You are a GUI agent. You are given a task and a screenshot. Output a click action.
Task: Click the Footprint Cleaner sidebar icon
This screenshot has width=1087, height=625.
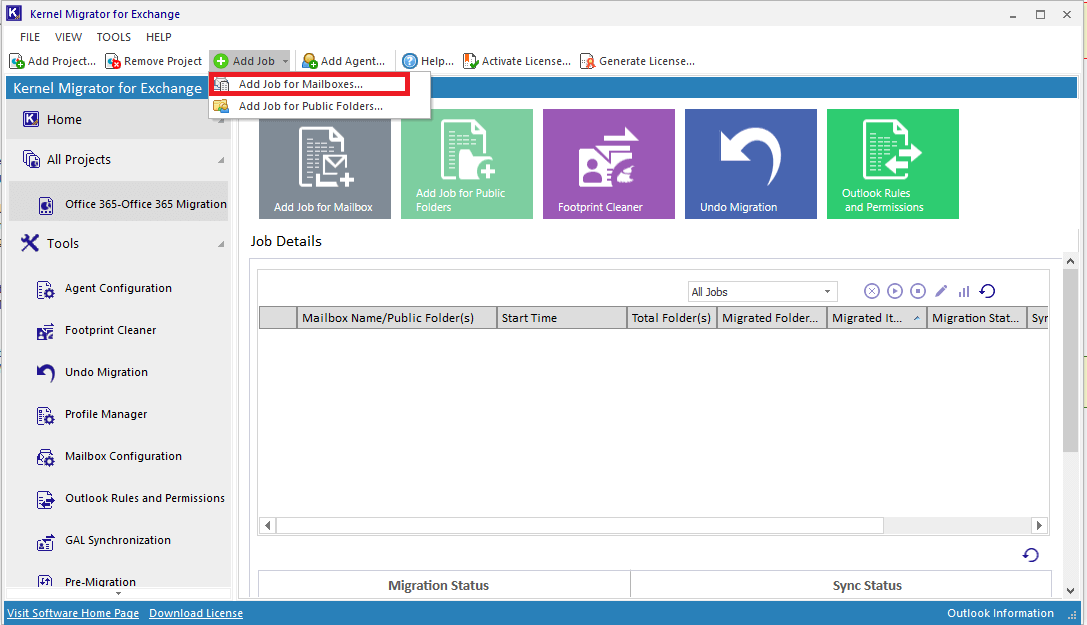[45, 331]
